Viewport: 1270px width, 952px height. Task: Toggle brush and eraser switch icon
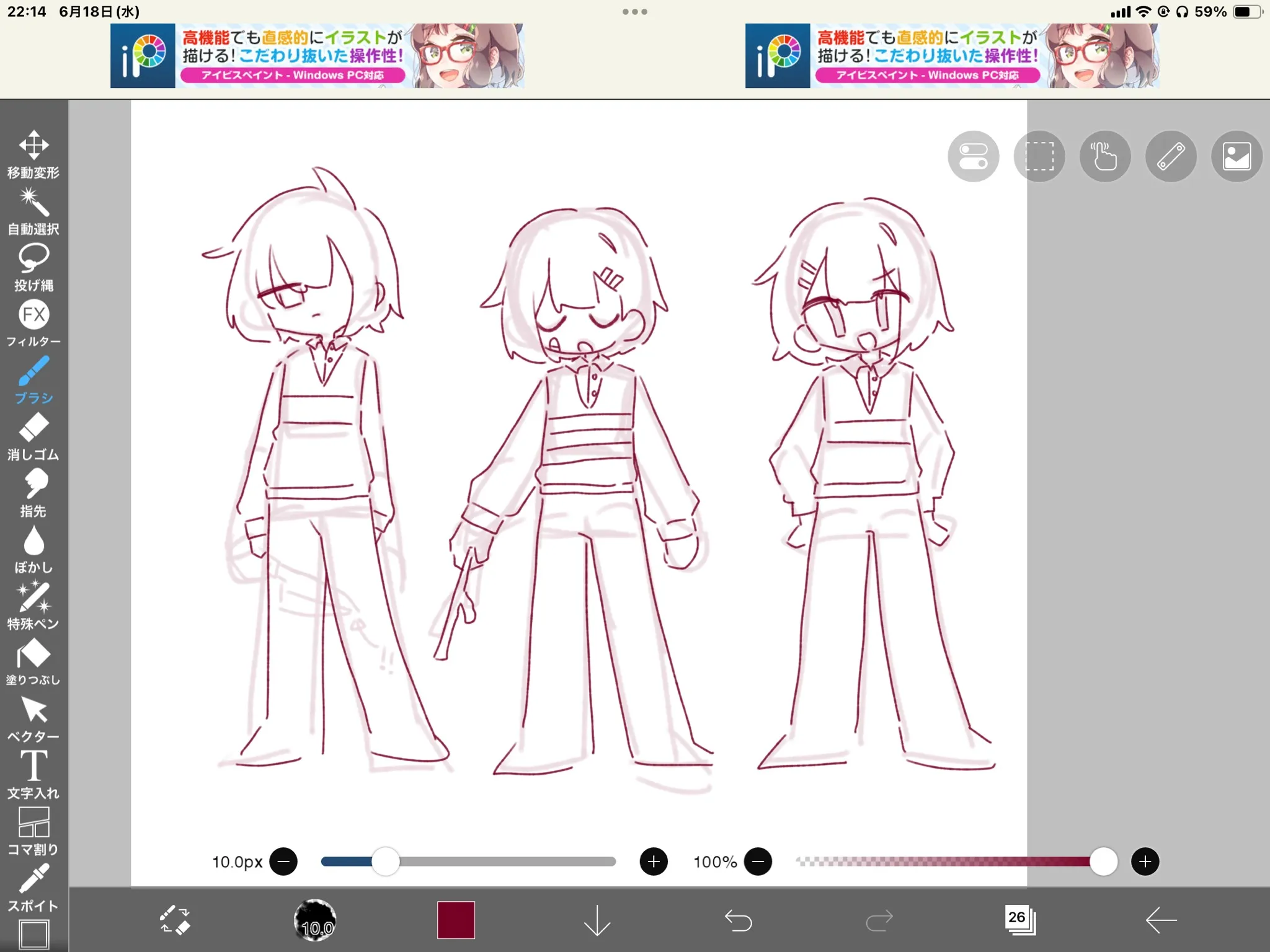[x=175, y=920]
